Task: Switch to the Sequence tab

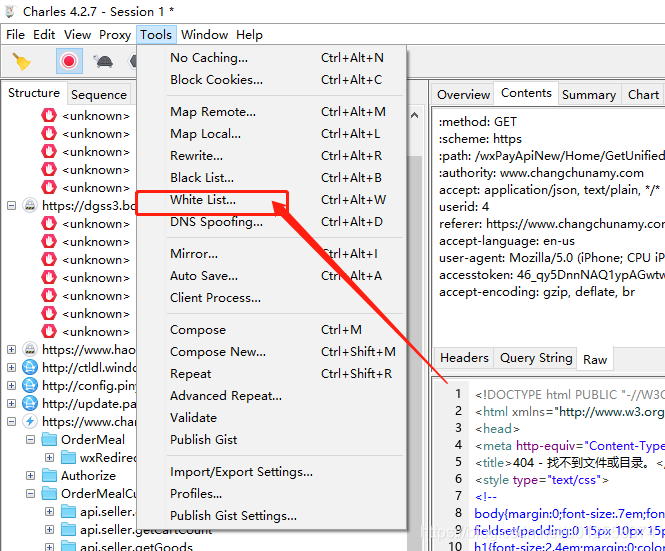Action: coord(99,95)
